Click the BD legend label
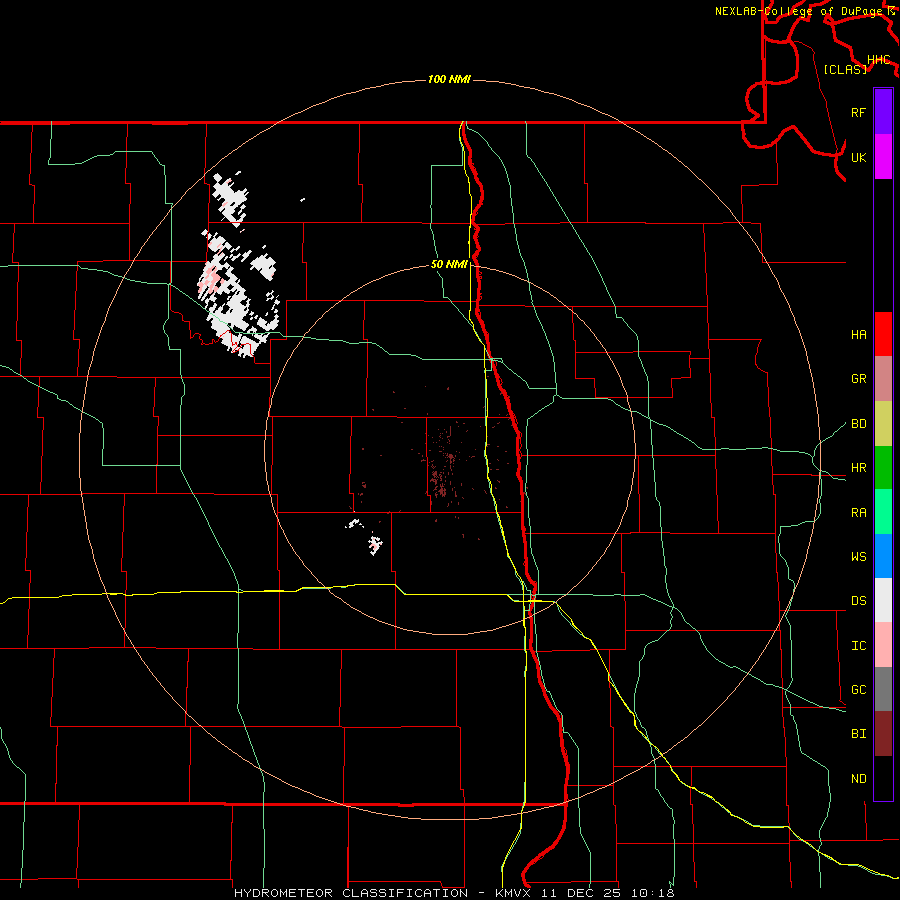 [x=858, y=424]
